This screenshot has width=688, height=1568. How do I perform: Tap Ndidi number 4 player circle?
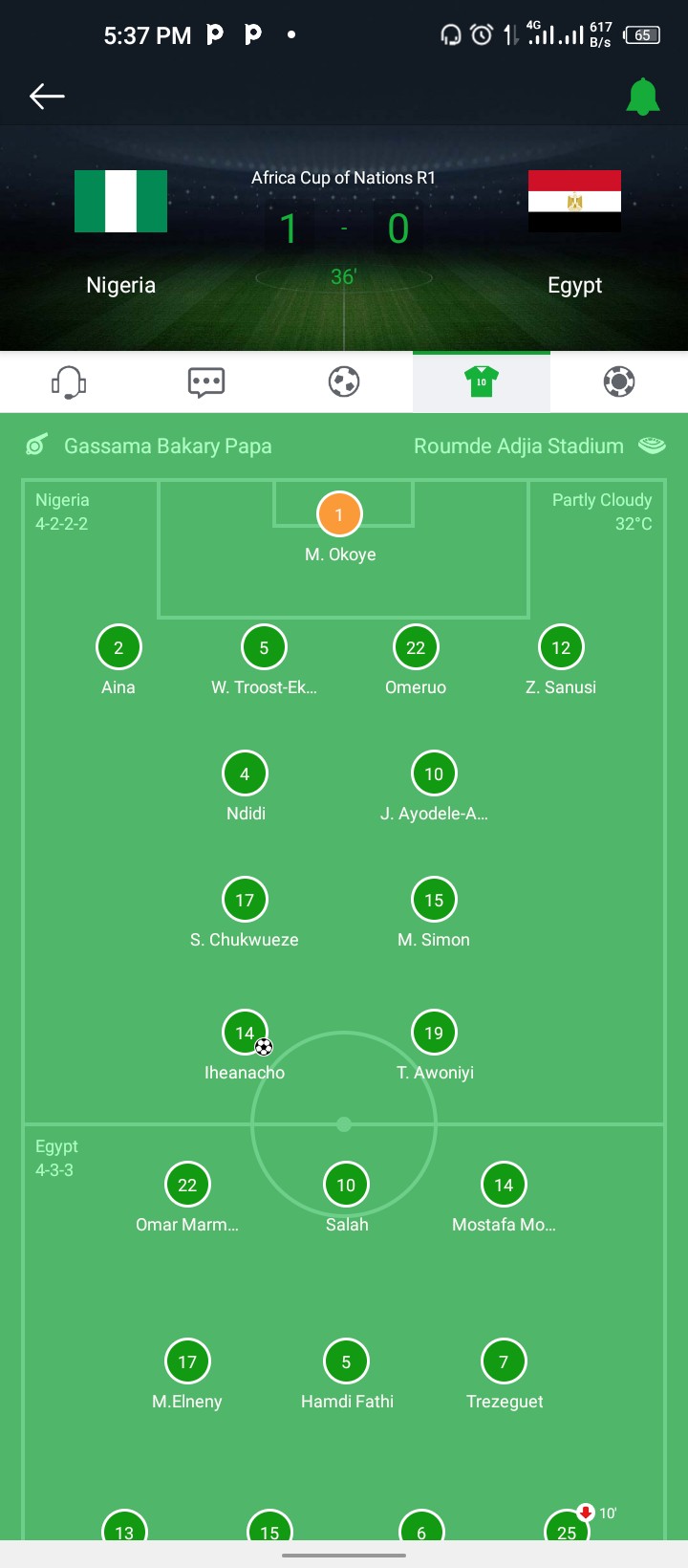[245, 773]
